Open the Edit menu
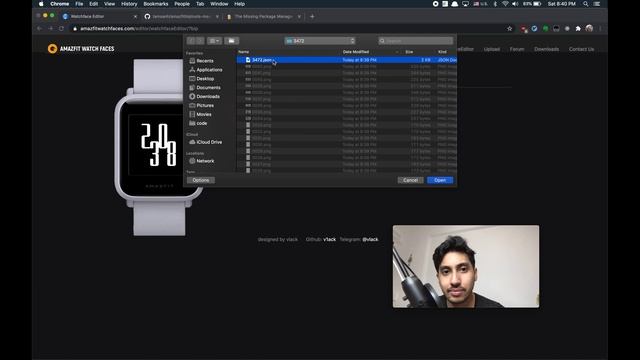 (x=93, y=4)
